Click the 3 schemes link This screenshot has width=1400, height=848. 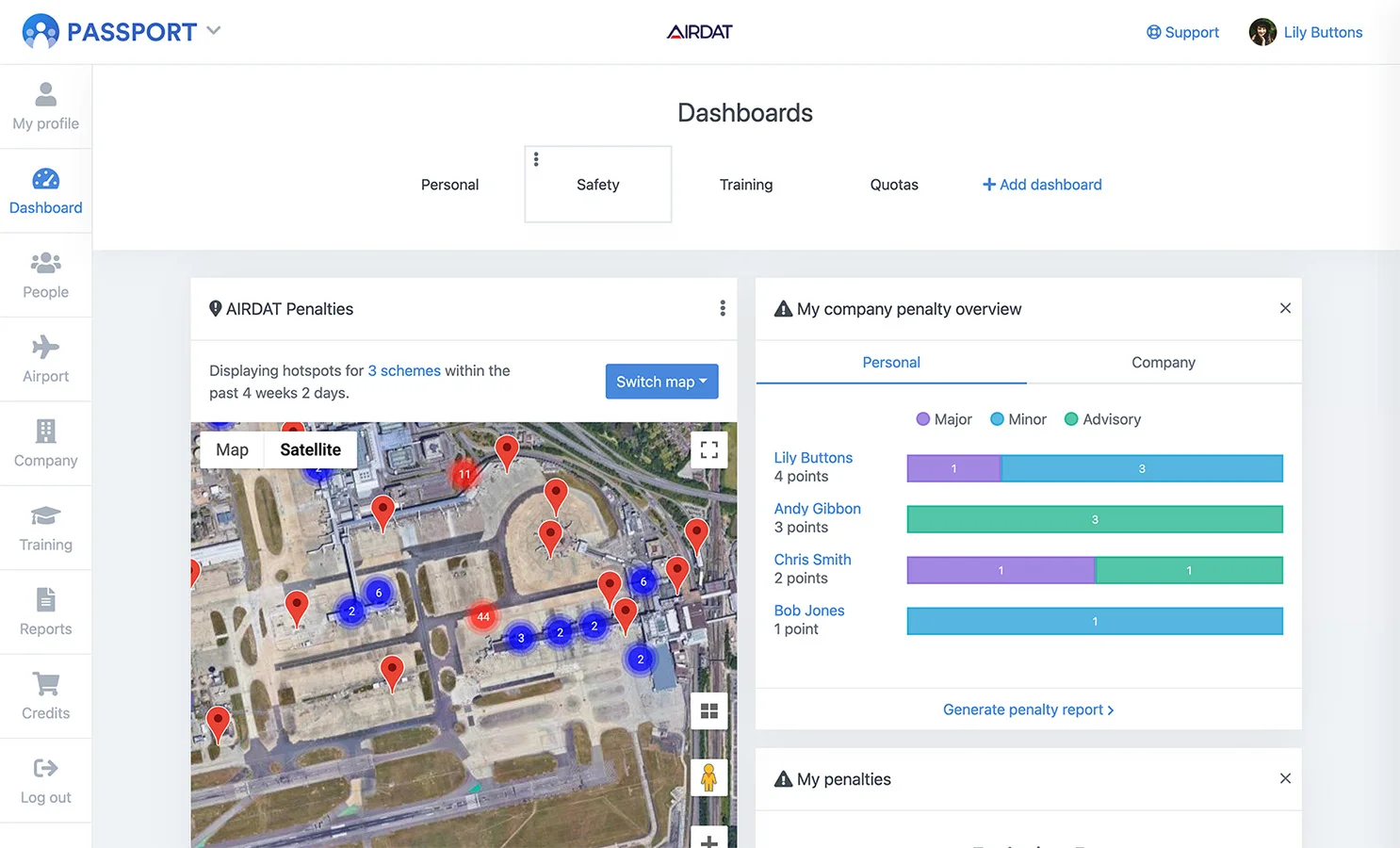coord(404,370)
